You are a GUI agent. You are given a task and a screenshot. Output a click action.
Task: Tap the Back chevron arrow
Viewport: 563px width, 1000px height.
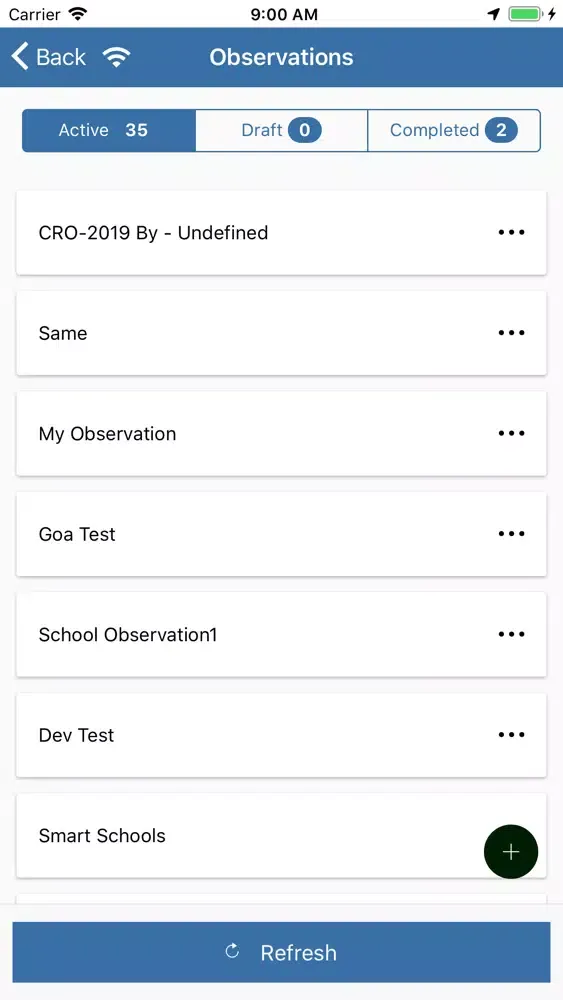click(20, 57)
